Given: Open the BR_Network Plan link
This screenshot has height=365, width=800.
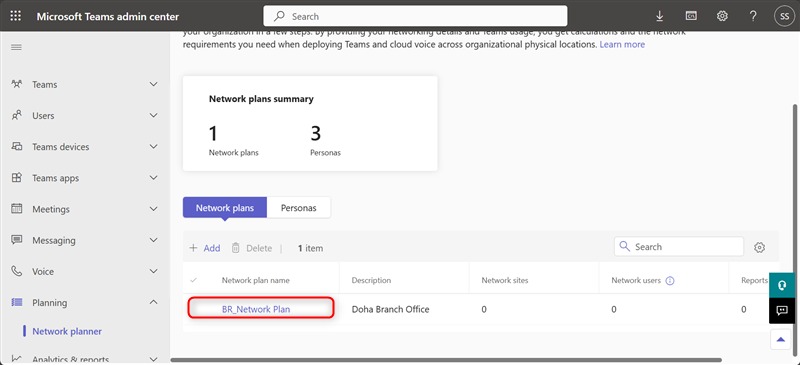Looking at the screenshot, I should pyautogui.click(x=256, y=309).
